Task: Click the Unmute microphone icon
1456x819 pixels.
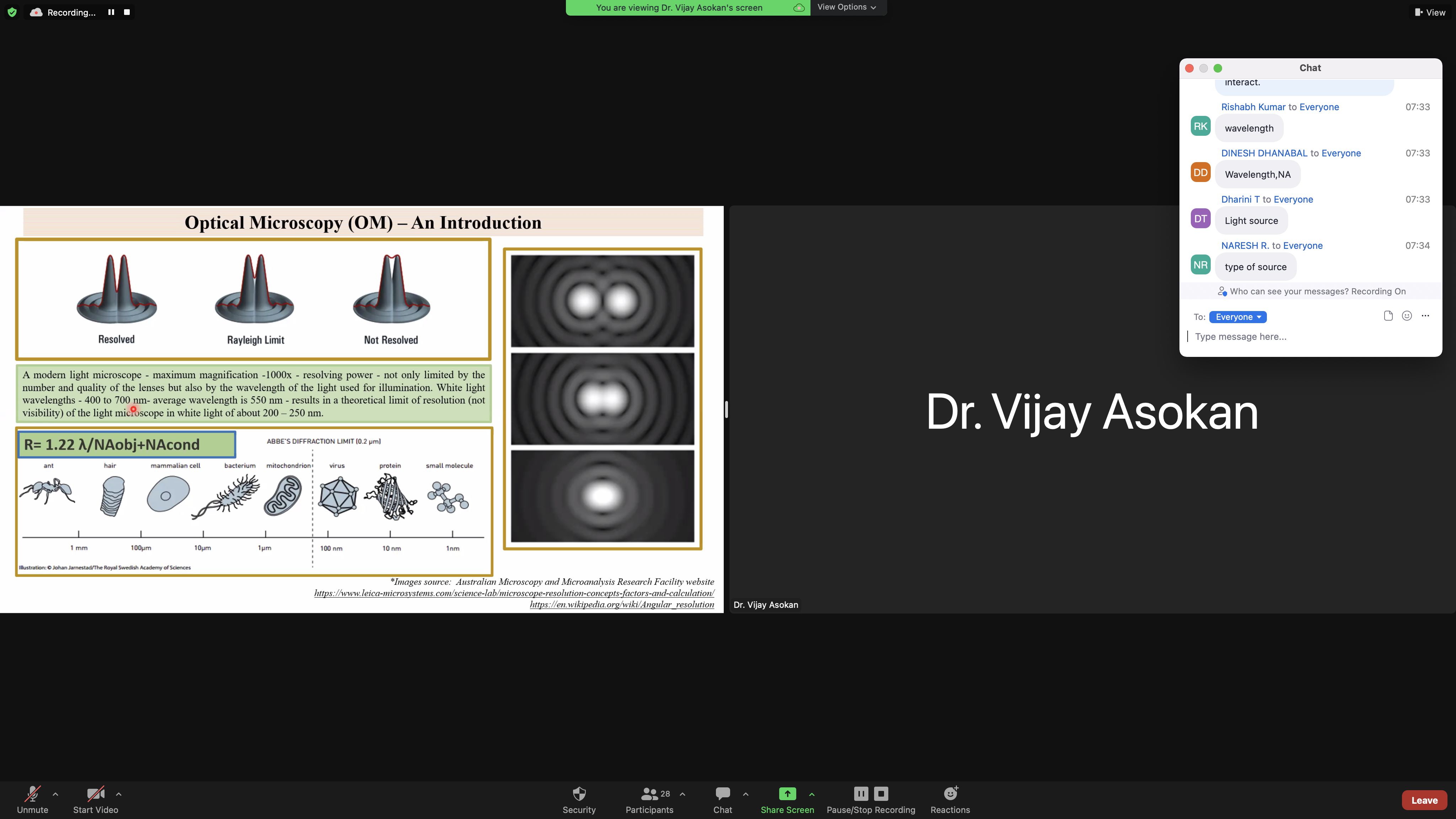Action: pyautogui.click(x=32, y=793)
